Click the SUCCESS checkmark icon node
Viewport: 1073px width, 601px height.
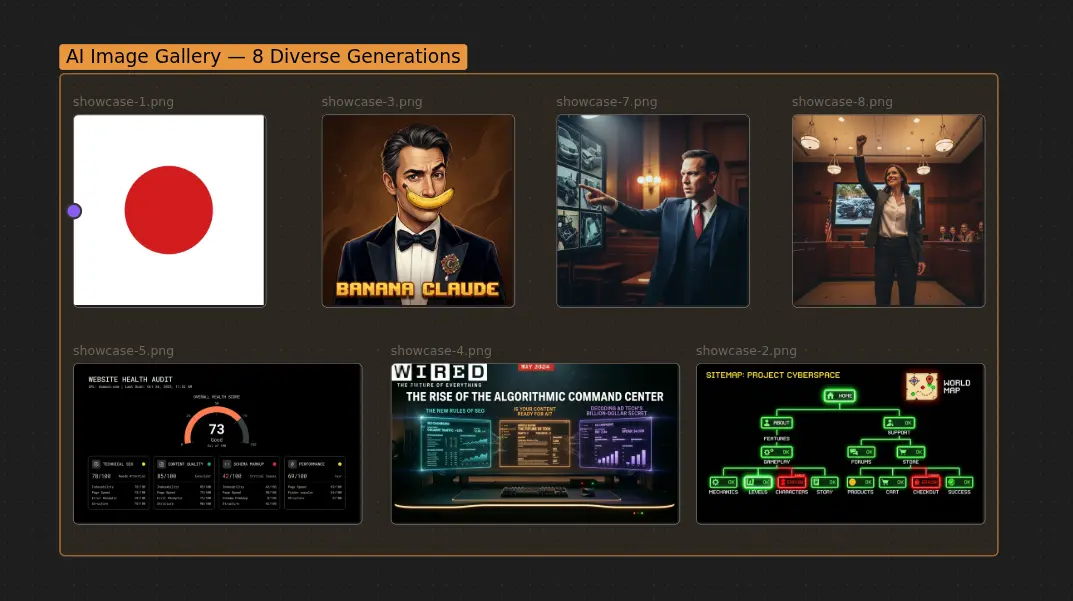[x=950, y=482]
